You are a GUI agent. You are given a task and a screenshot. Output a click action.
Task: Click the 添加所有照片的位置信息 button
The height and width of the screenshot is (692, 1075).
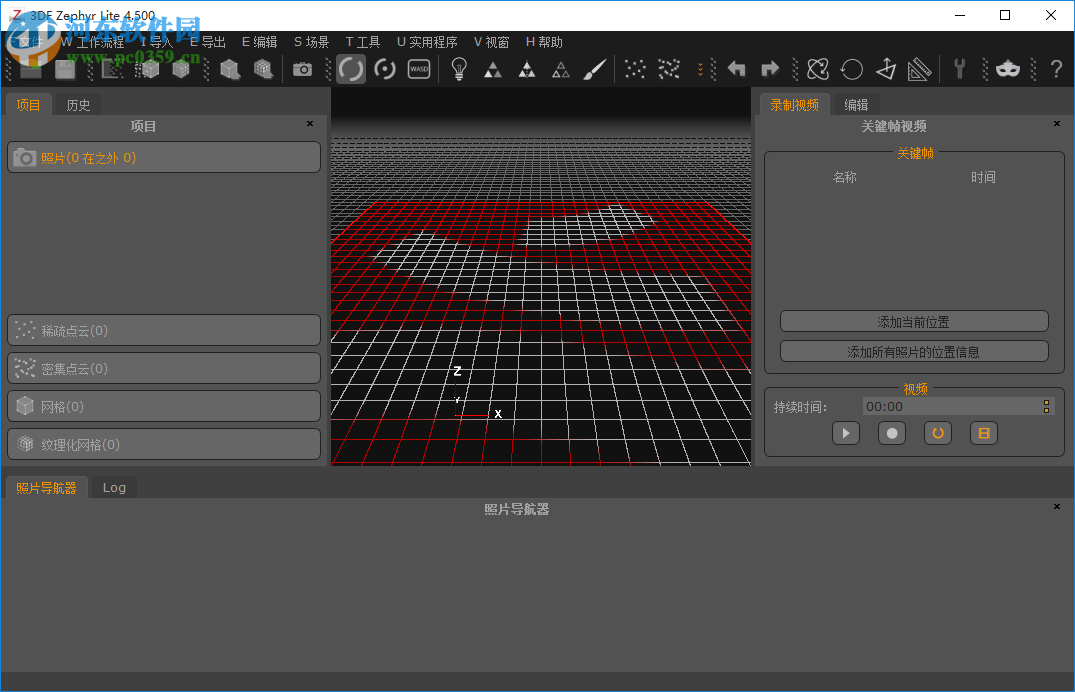(913, 352)
